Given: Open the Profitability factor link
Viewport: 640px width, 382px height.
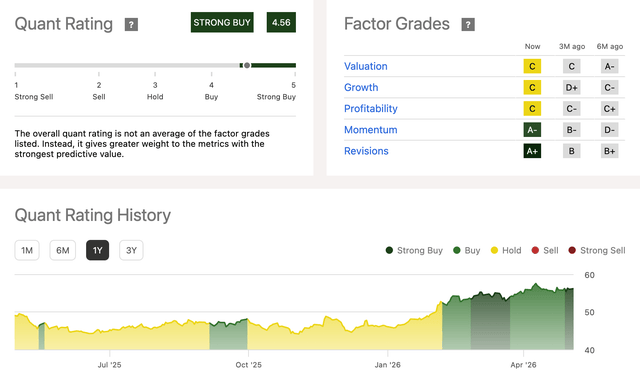Looking at the screenshot, I should tap(371, 109).
